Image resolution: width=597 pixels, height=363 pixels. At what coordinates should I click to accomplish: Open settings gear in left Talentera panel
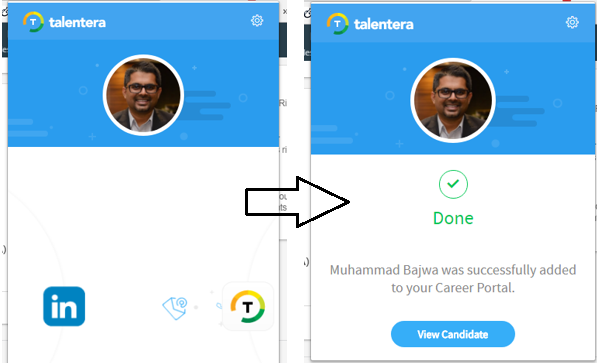[x=257, y=21]
